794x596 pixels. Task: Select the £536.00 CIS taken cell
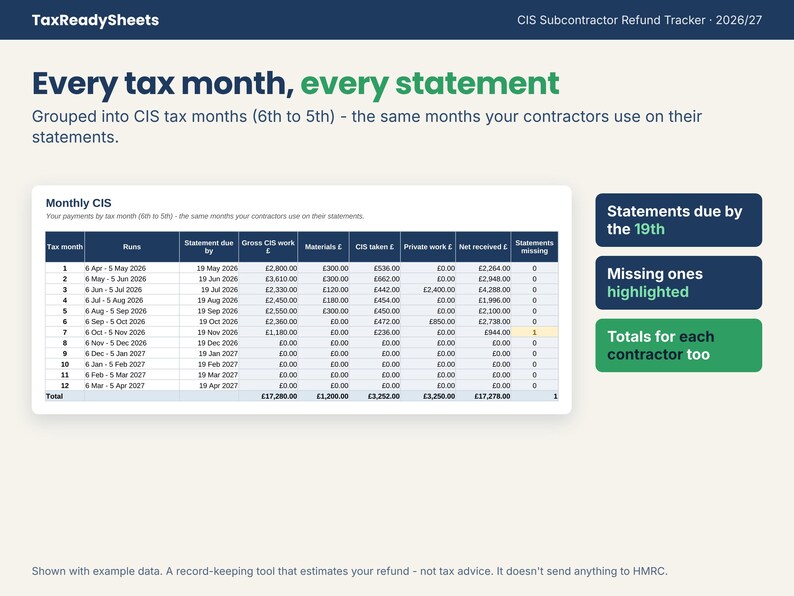click(374, 268)
